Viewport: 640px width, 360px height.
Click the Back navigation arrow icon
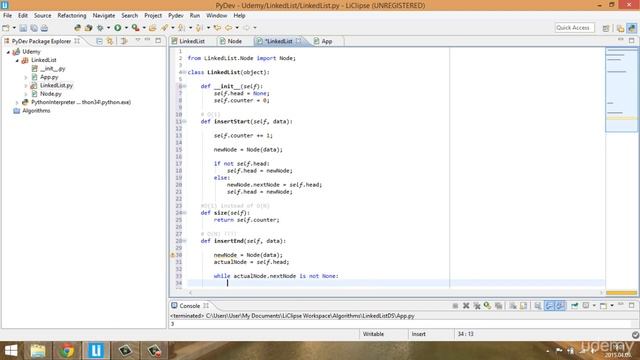pyautogui.click(x=229, y=28)
